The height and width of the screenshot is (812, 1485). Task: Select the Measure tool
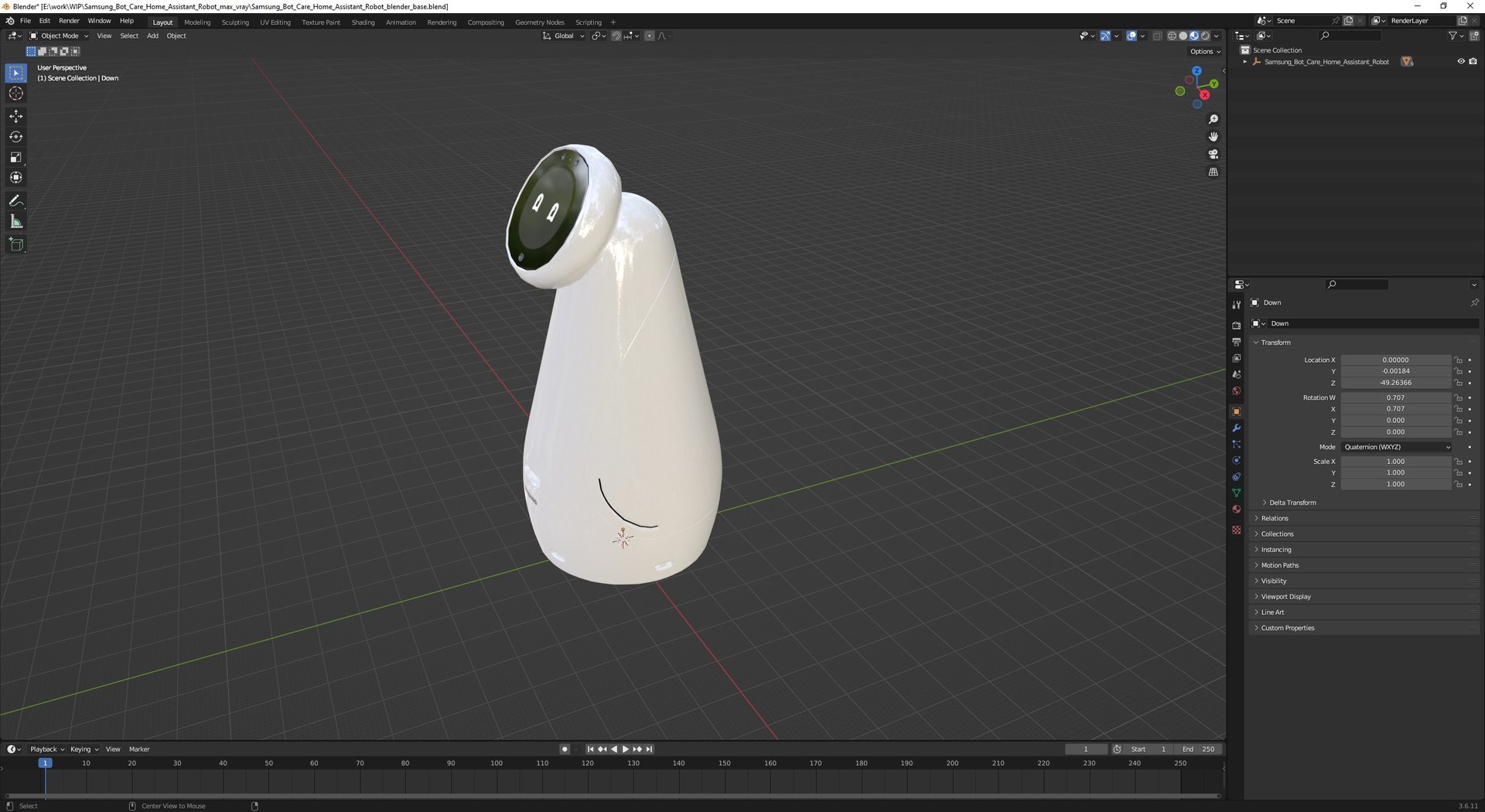[16, 222]
